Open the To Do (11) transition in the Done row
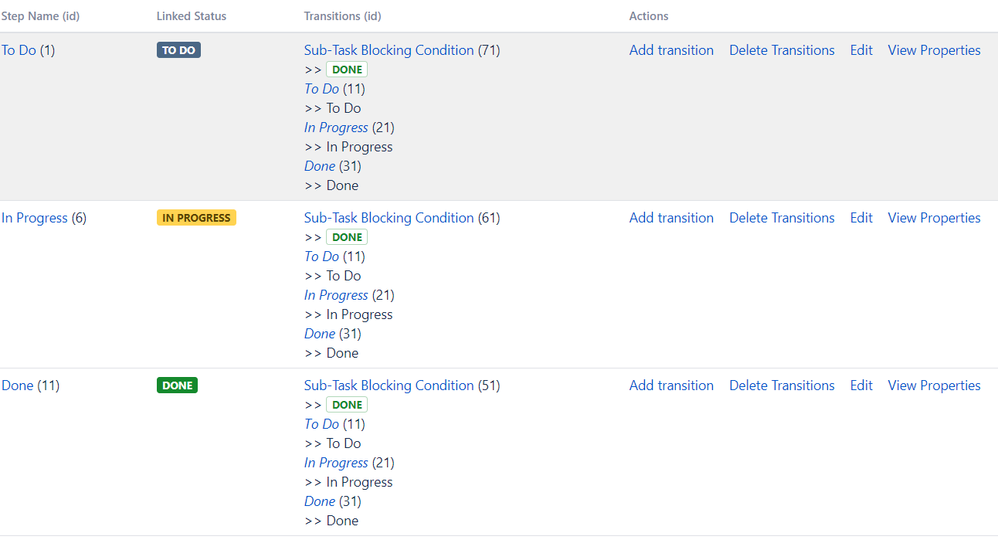This screenshot has height=540, width=998. click(321, 424)
